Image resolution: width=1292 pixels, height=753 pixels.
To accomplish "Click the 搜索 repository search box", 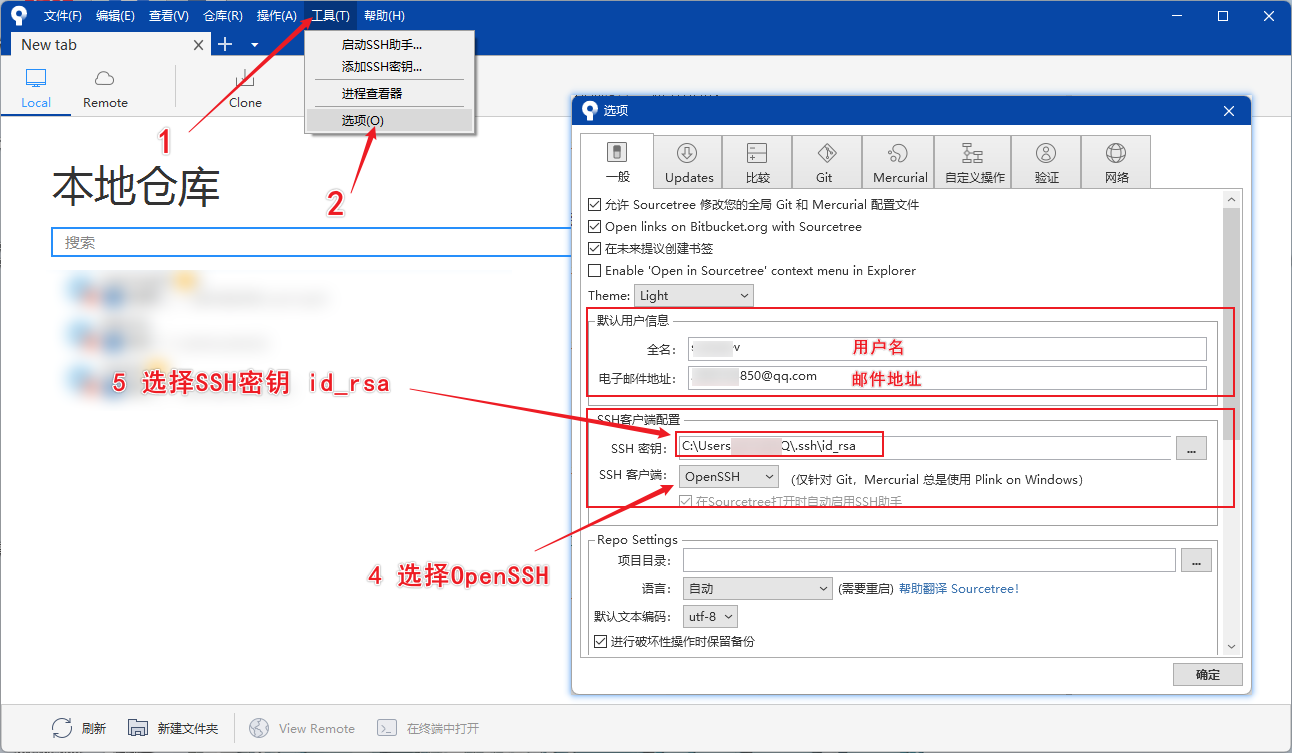I will coord(311,242).
